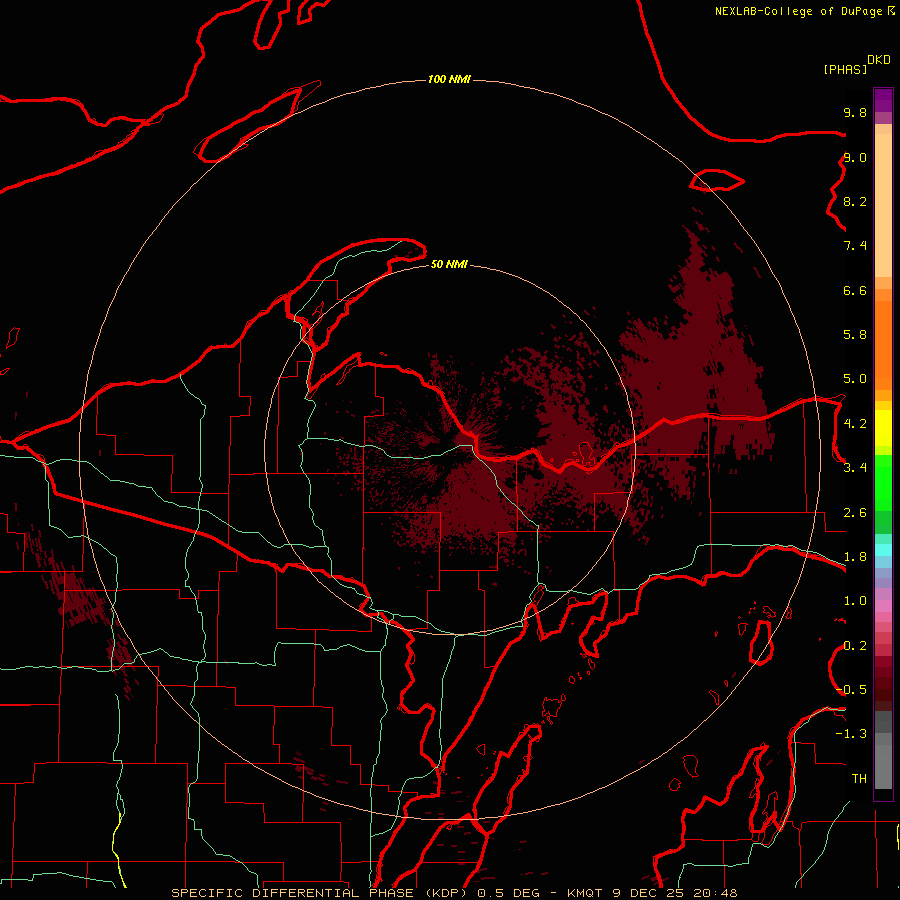Viewport: 900px width, 900px height.
Task: Click the 4.2 value on the color scale
Action: pos(855,424)
